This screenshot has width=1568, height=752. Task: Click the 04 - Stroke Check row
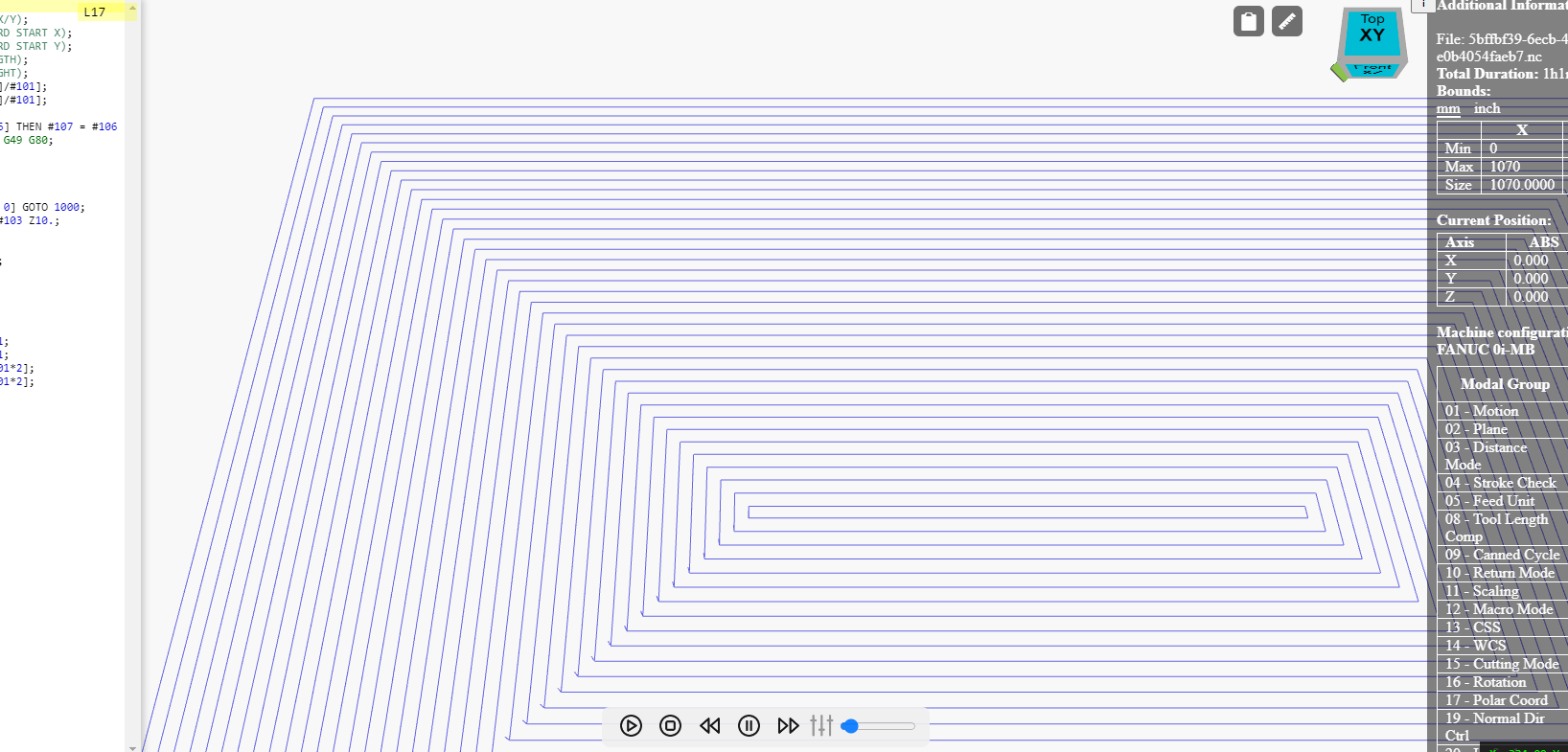(x=1503, y=483)
